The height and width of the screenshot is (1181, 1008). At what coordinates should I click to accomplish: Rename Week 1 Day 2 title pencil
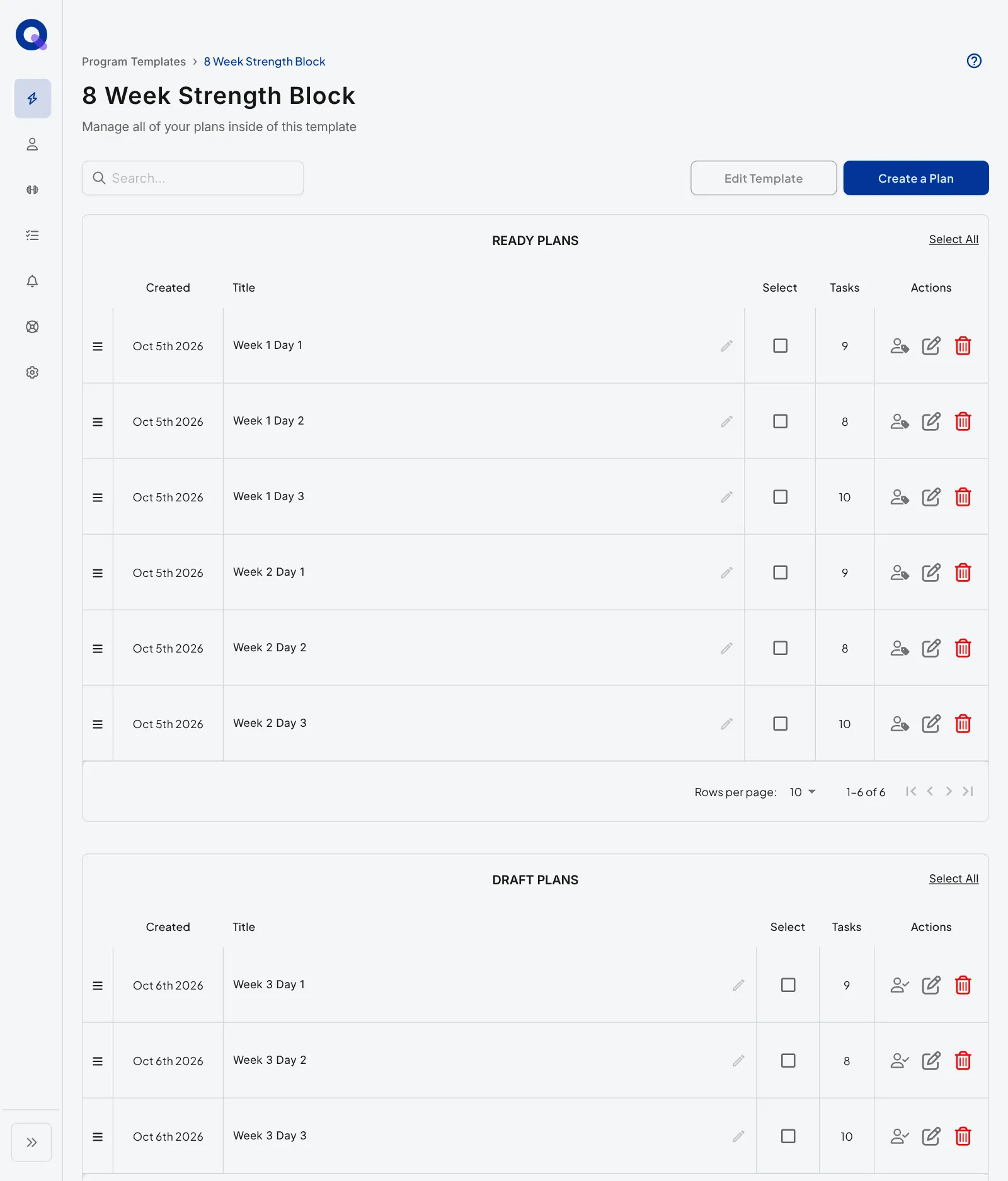[726, 421]
